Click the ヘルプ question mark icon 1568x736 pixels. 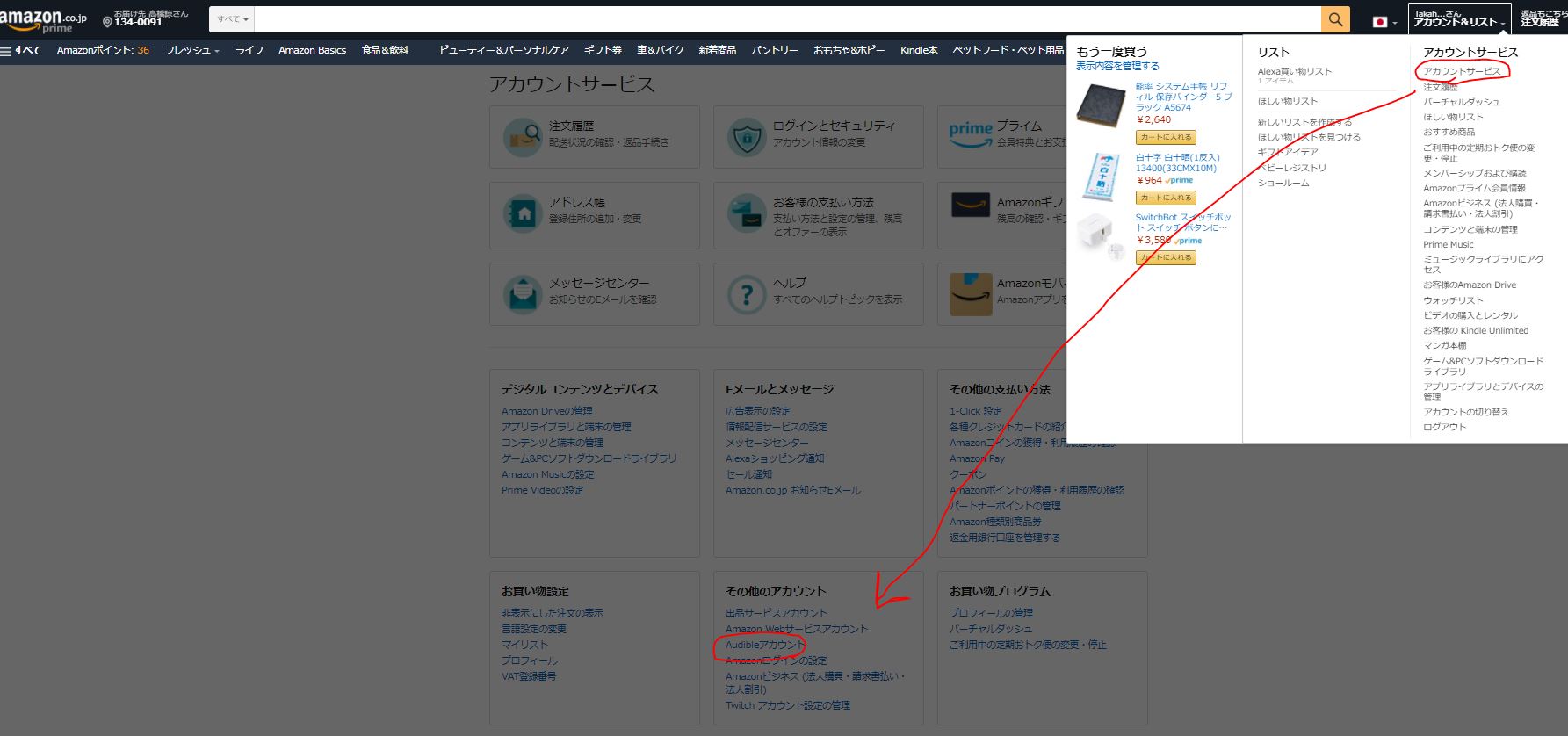(x=747, y=294)
